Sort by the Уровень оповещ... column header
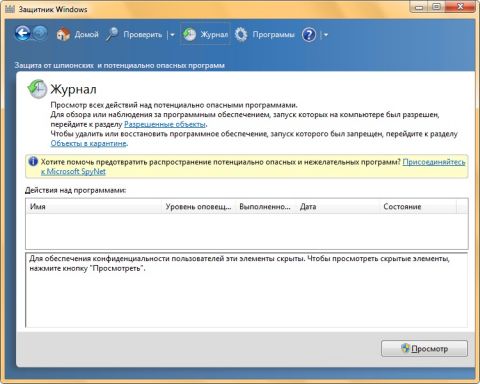Viewport: 480px width, 384px height. (x=199, y=207)
